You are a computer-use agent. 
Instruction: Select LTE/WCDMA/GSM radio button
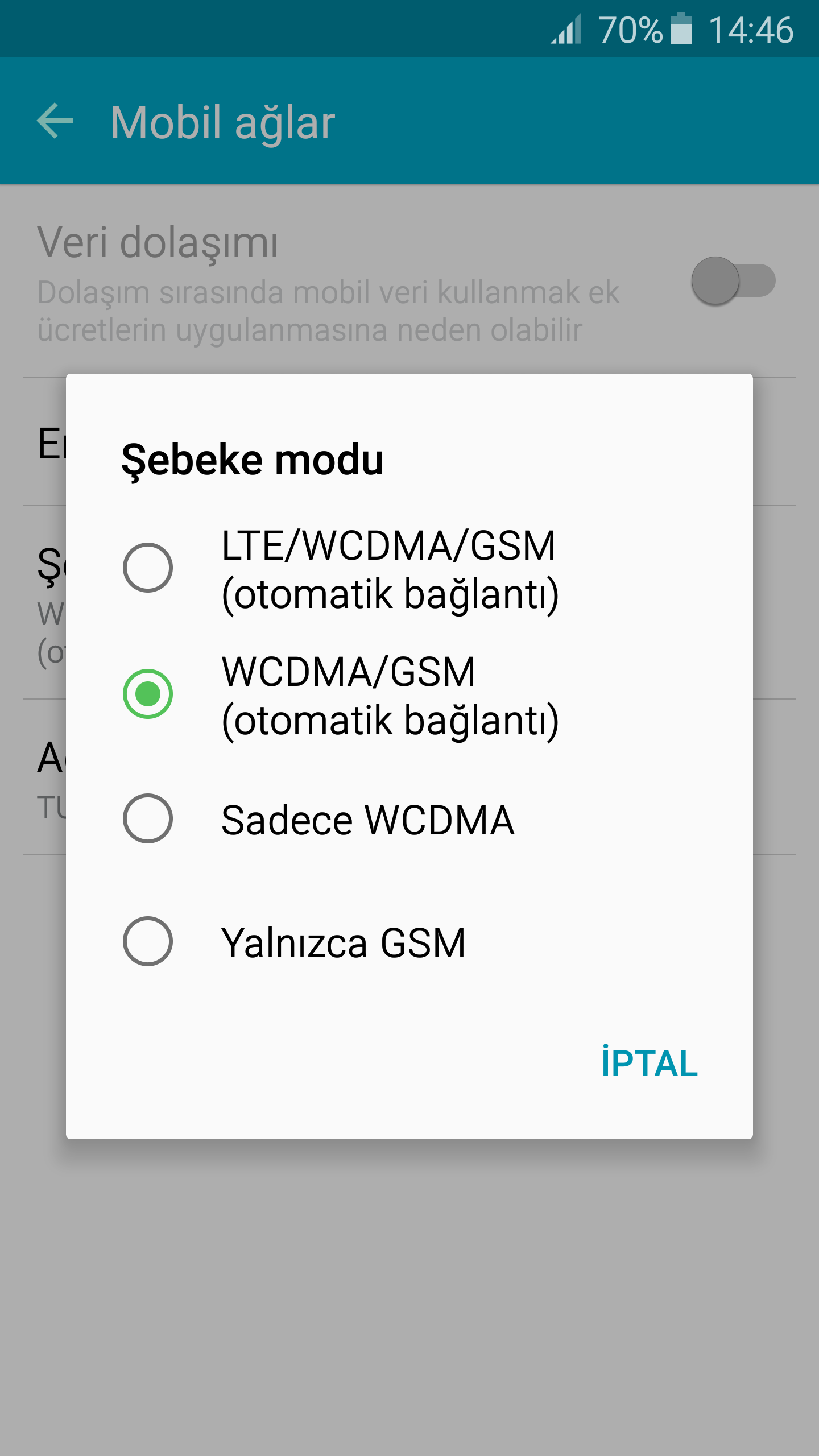148,568
